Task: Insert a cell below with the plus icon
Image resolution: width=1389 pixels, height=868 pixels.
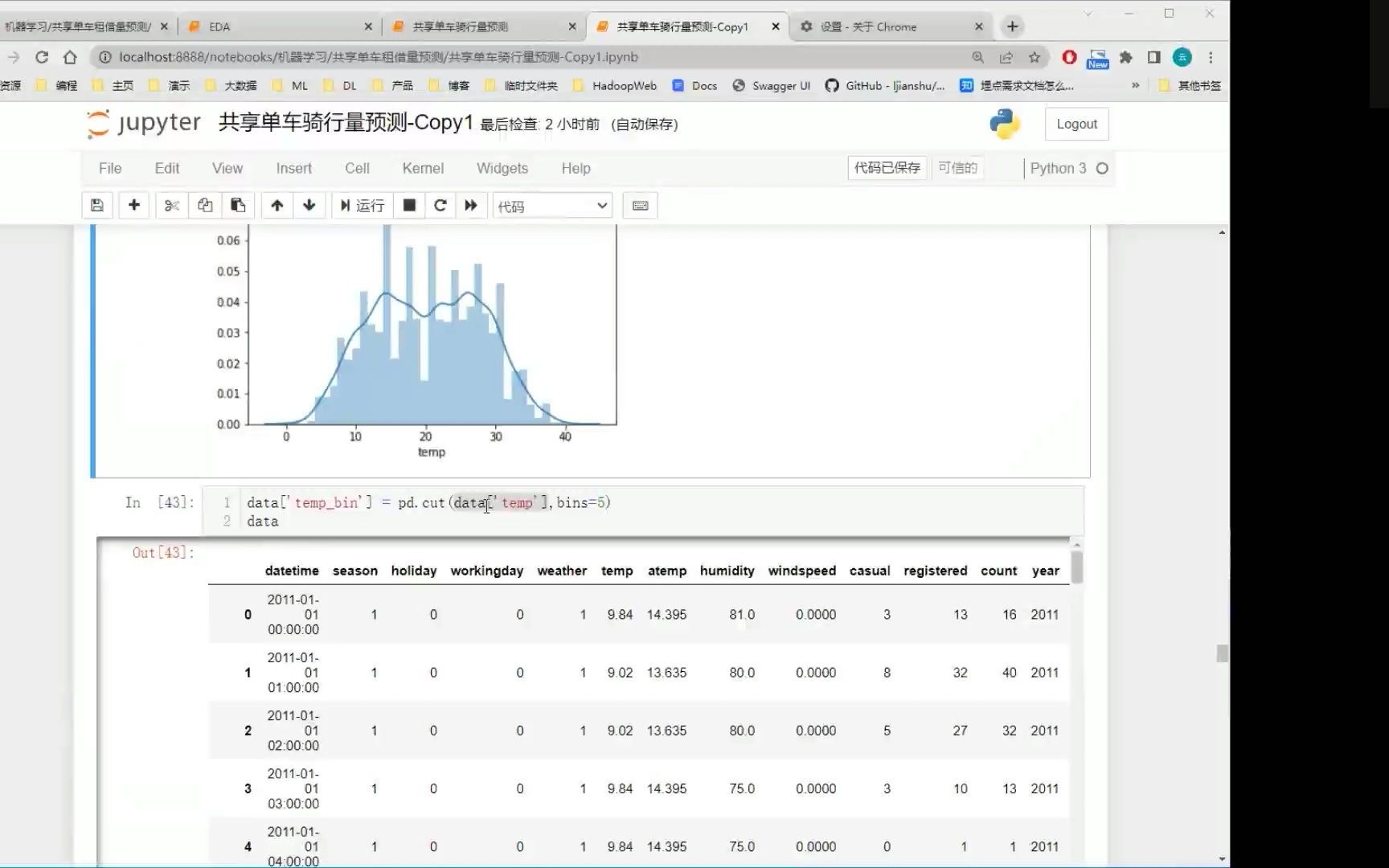Action: coord(134,206)
